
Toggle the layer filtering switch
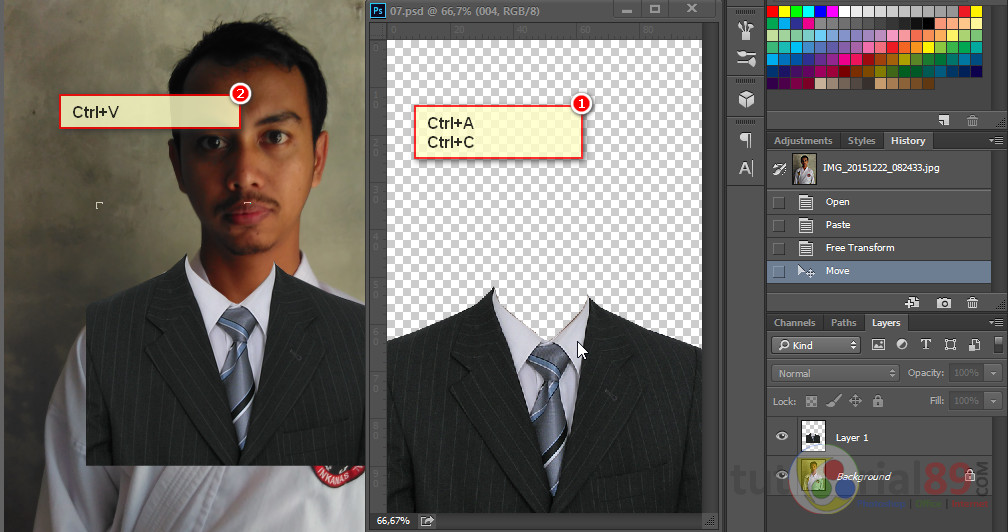coord(998,344)
